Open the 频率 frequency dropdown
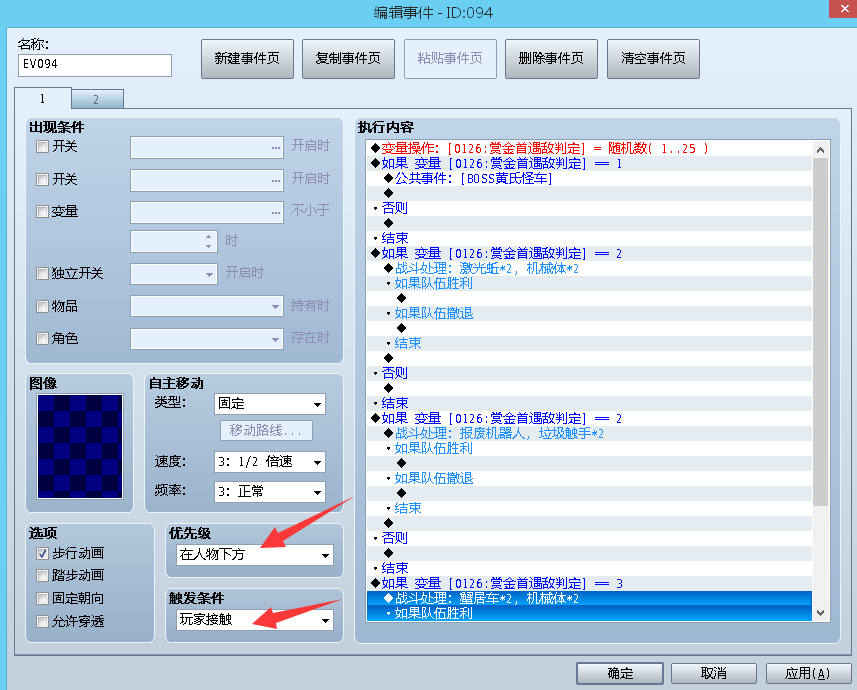This screenshot has width=857, height=690. coord(270,492)
